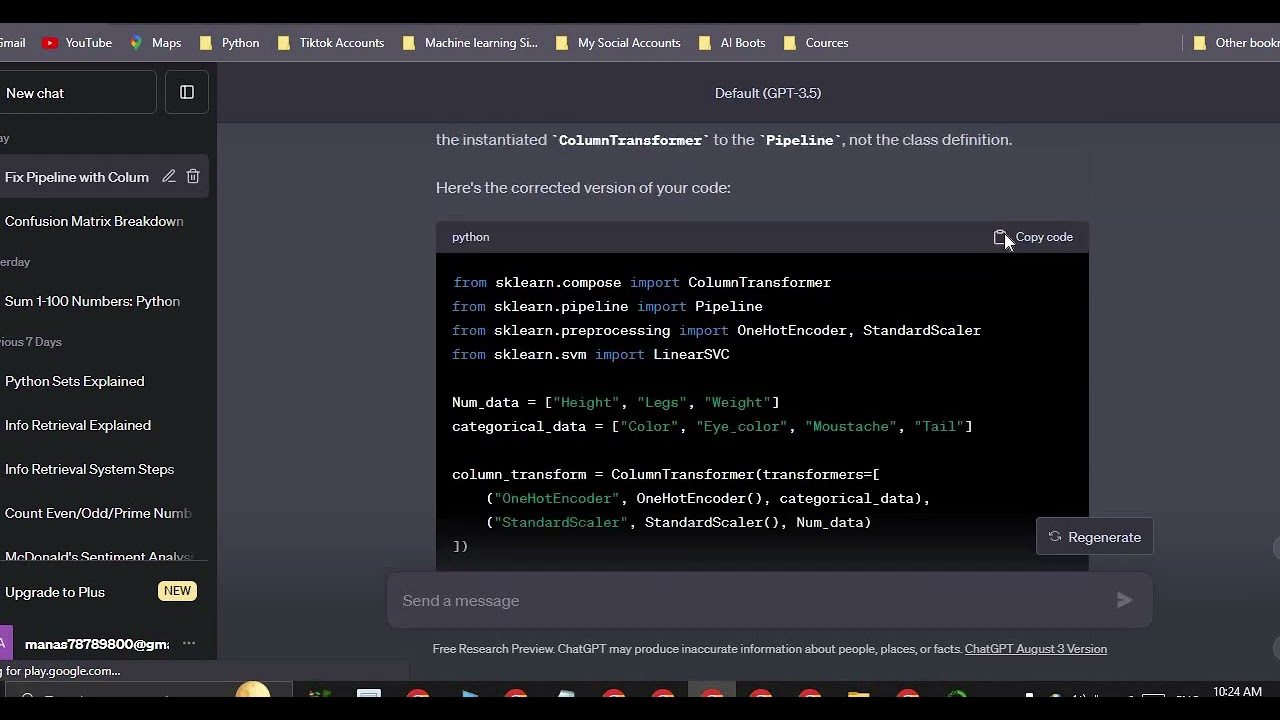This screenshot has height=720, width=1280.
Task: Open the Python Sets Explained chat
Action: point(75,381)
